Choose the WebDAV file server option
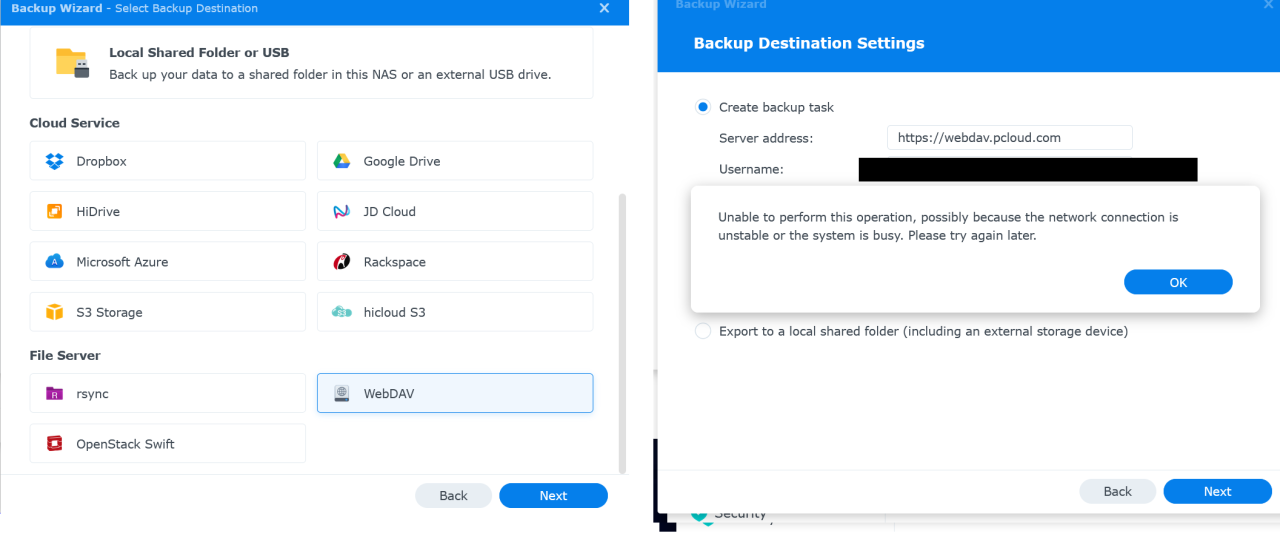 [454, 394]
